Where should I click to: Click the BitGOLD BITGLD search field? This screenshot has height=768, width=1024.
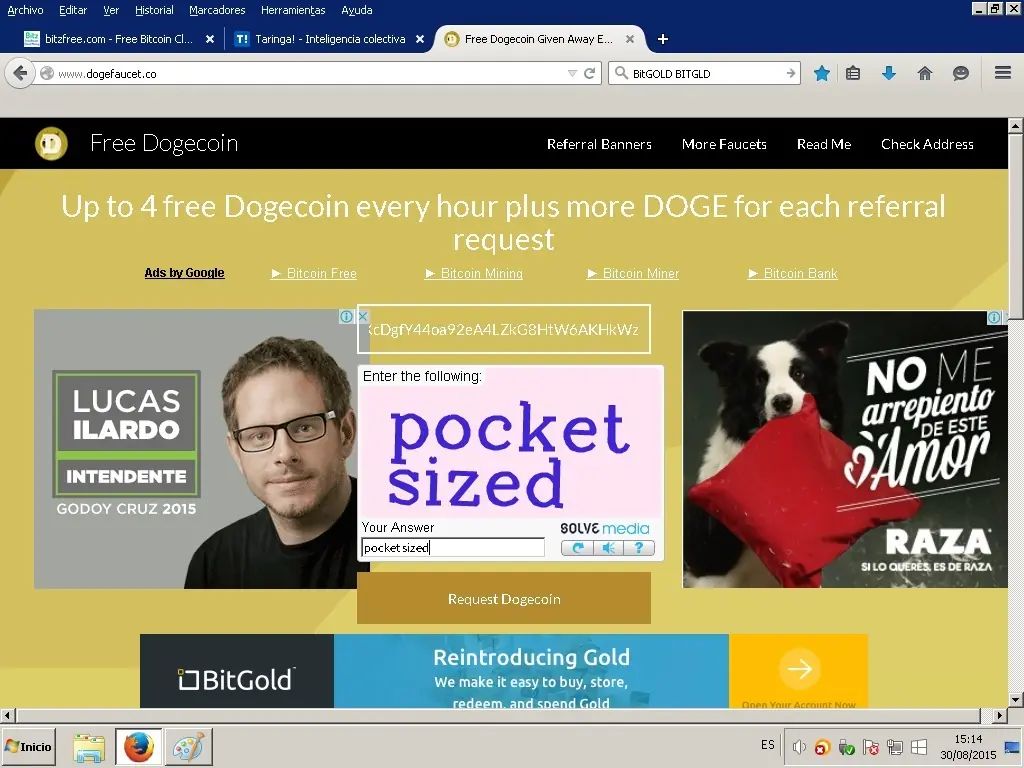pyautogui.click(x=707, y=73)
